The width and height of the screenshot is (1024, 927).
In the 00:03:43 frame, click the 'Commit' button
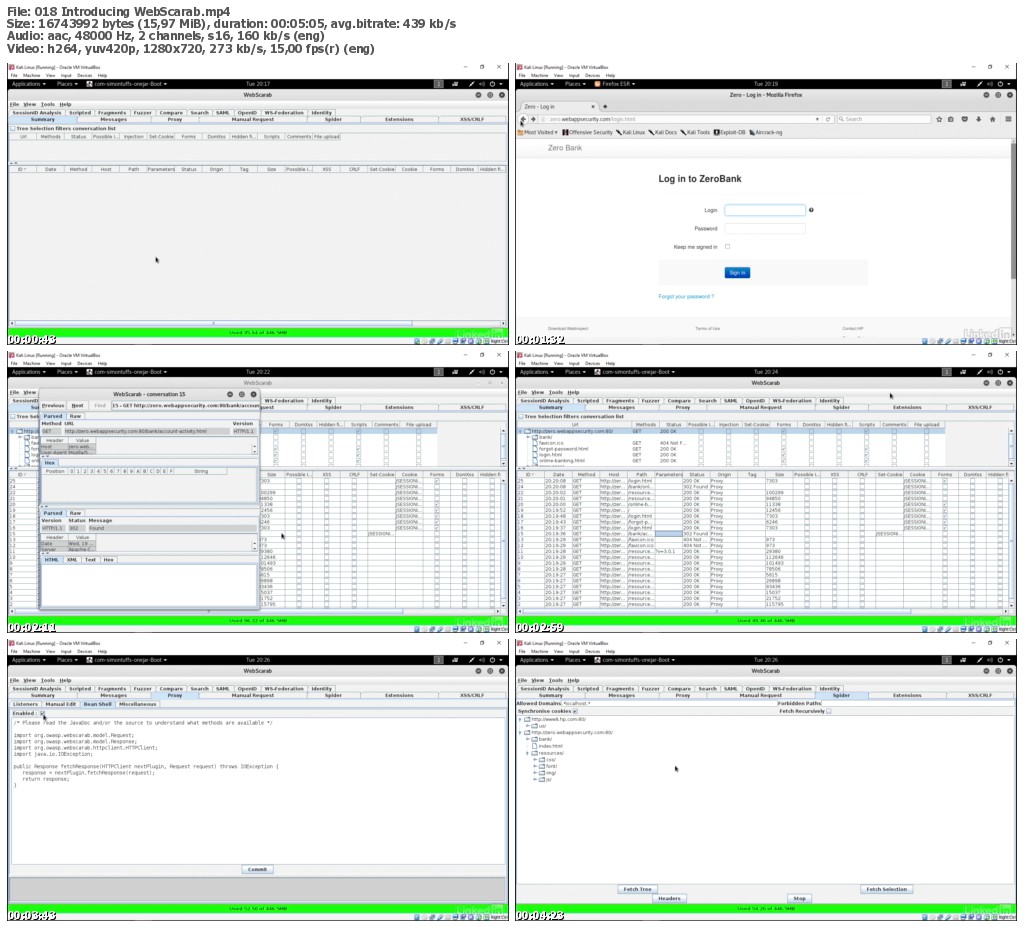pyautogui.click(x=257, y=870)
